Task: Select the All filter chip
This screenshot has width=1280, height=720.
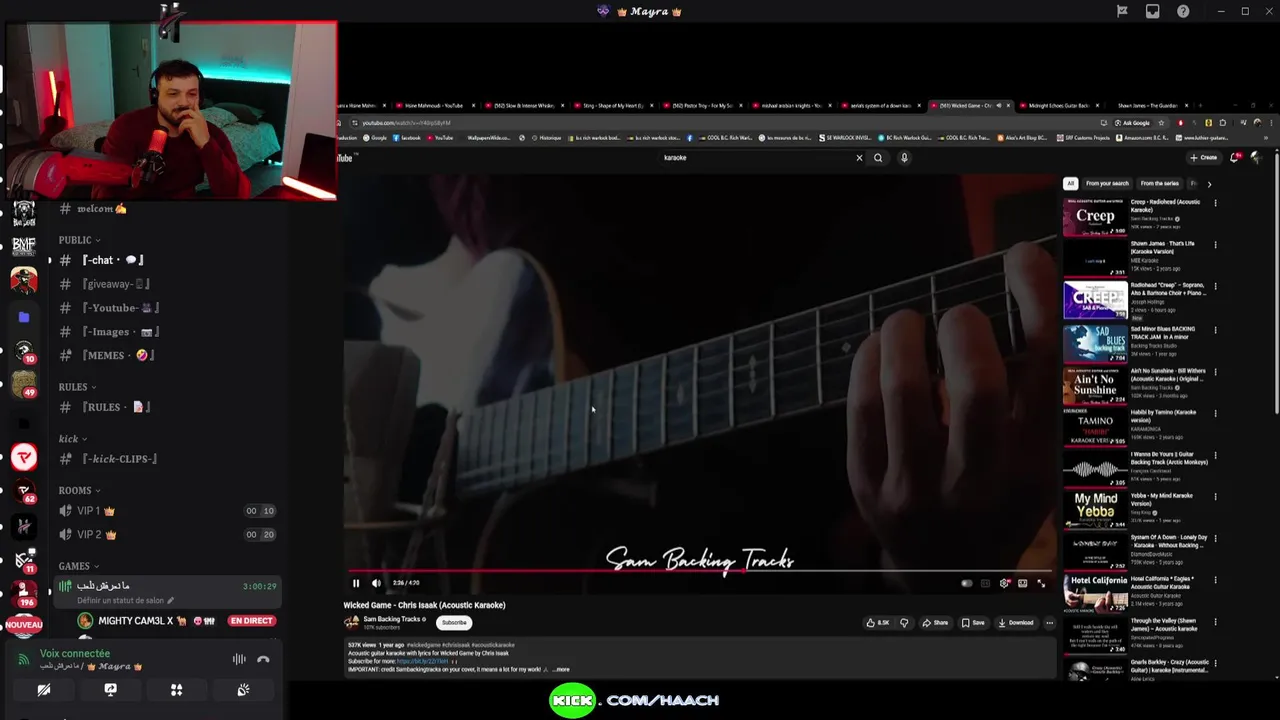Action: [1070, 183]
